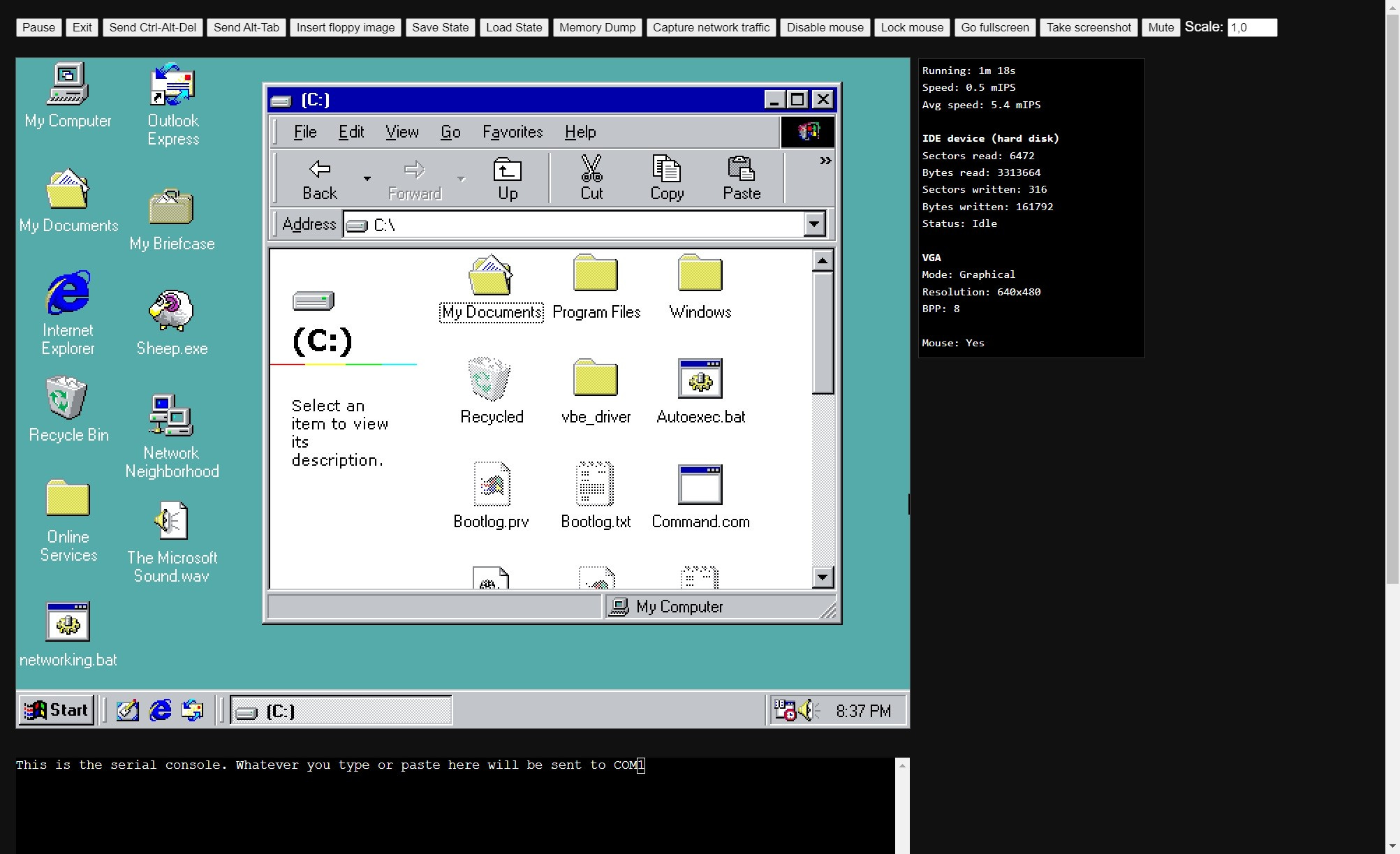Click scroll up arrow in C: window
1400x854 pixels.
pos(823,260)
